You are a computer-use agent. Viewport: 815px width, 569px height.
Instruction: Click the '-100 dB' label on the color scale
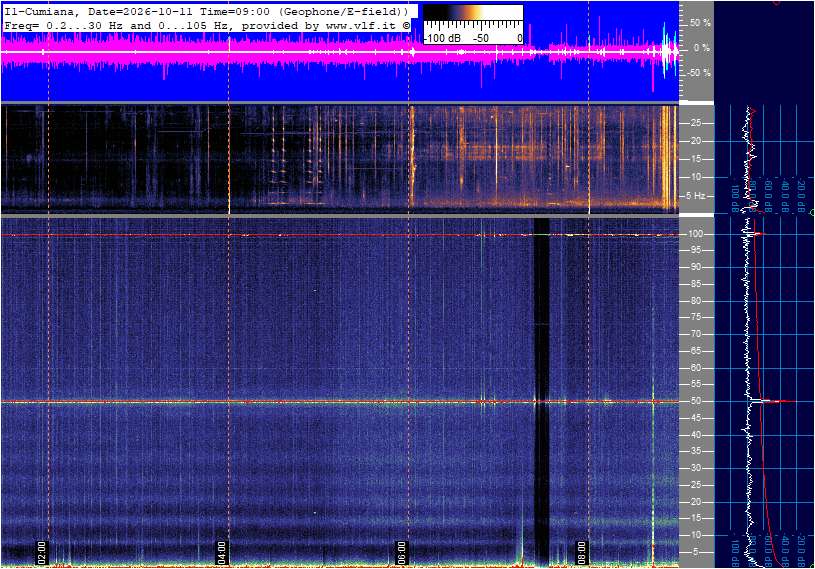point(442,38)
